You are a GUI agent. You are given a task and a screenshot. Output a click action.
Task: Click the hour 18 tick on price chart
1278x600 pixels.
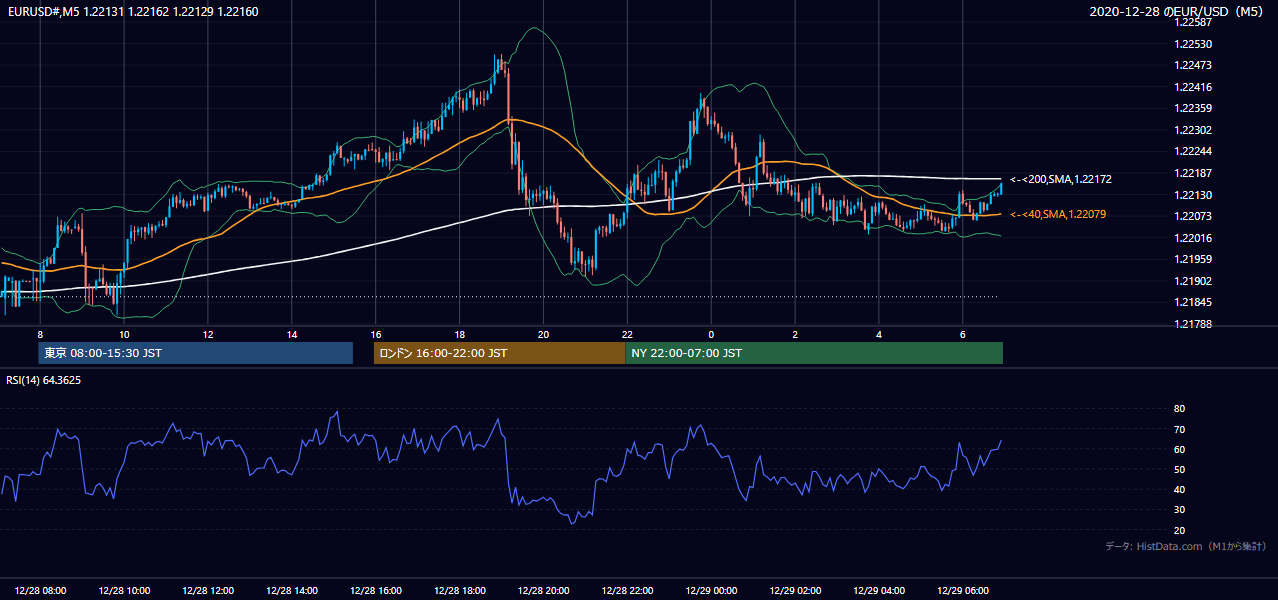point(459,333)
